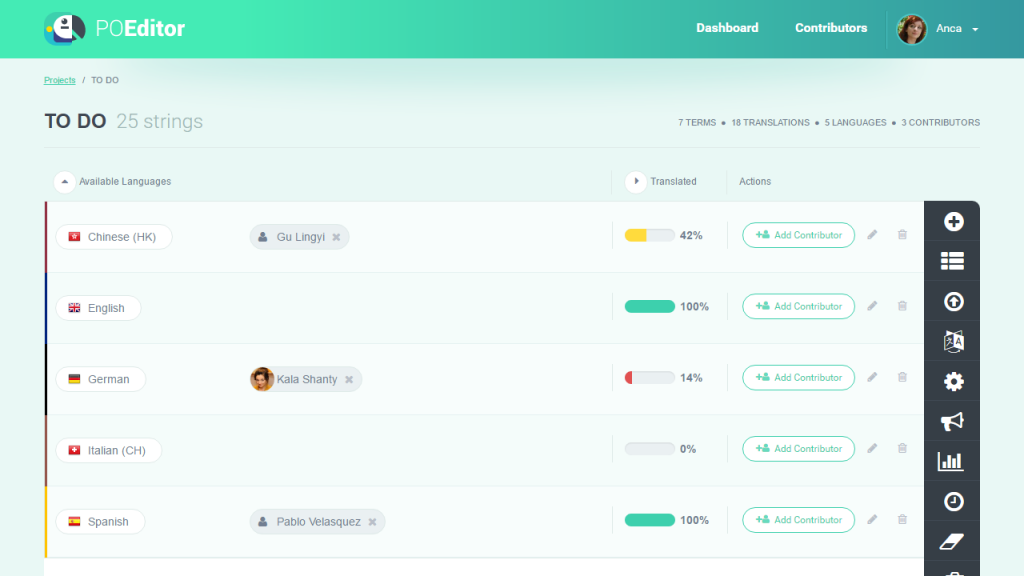This screenshot has width=1024, height=576.
Task: Follow the Projects breadcrumb link
Action: point(59,80)
